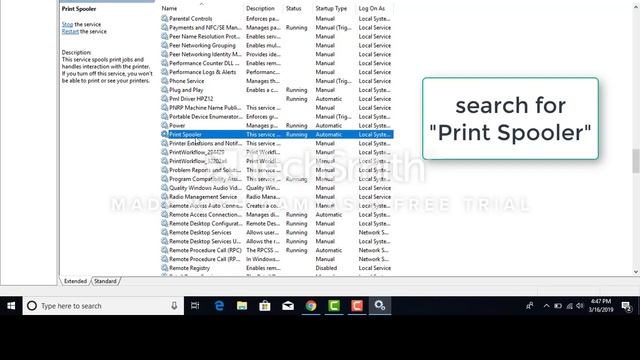Screen dimensions: 640x360
Task: Click the Stop the service link
Action: pos(67,24)
